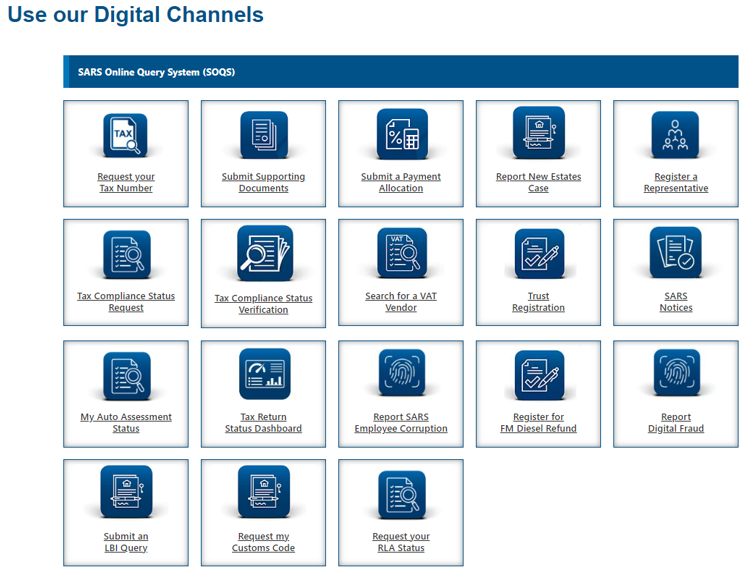Open the Register a Representative icon
Image resolution: width=750 pixels, height=577 pixels.
click(675, 135)
